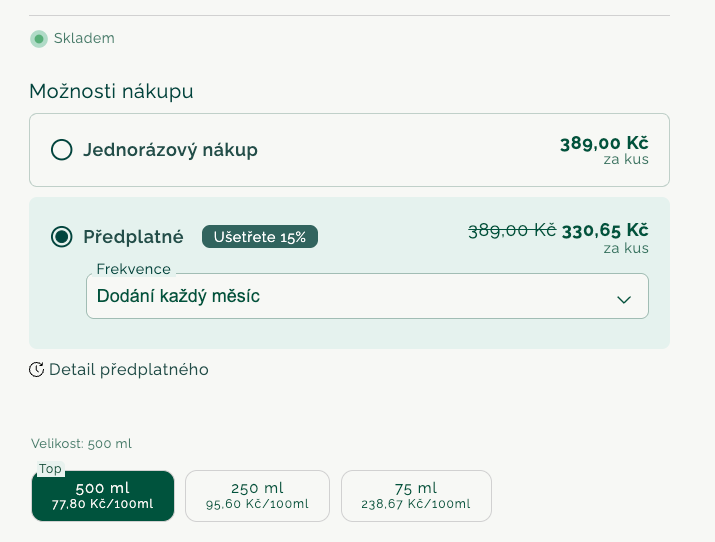Click the 330,65 Kč subscription price

tap(605, 230)
